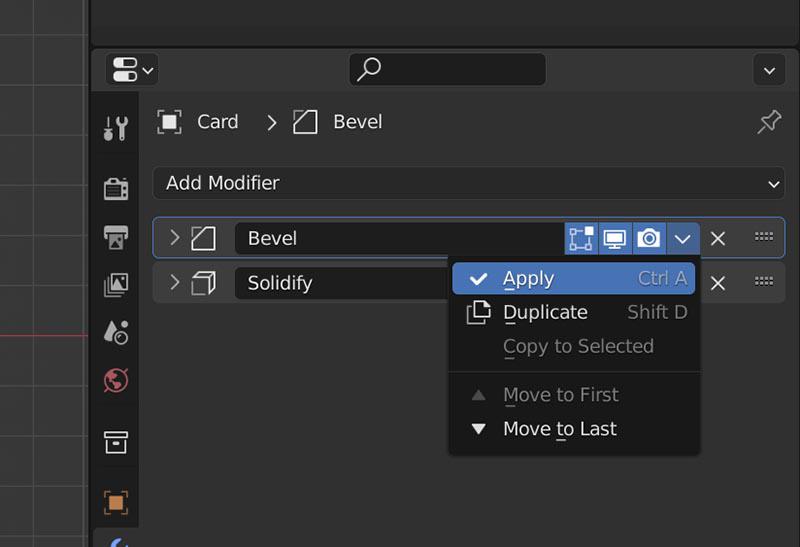Open the Render properties tab
This screenshot has width=800, height=547.
(116, 188)
